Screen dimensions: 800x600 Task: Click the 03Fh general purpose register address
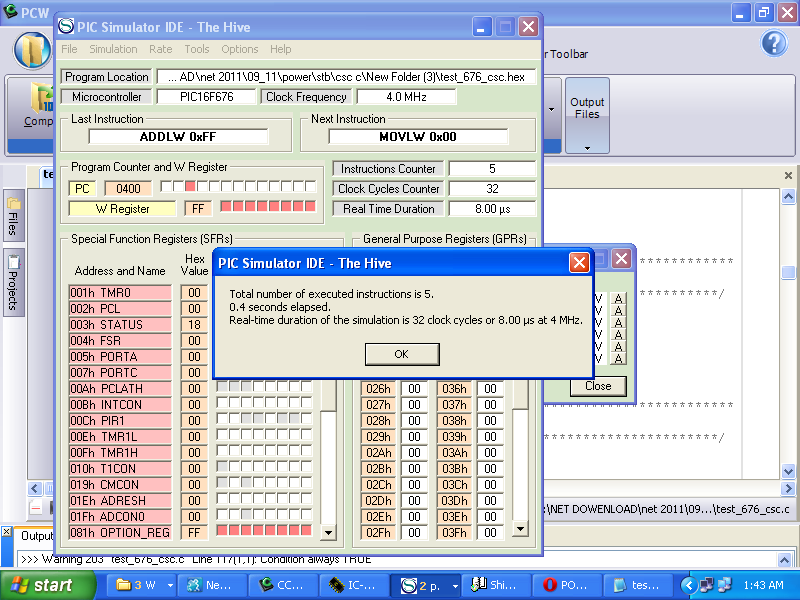point(455,533)
